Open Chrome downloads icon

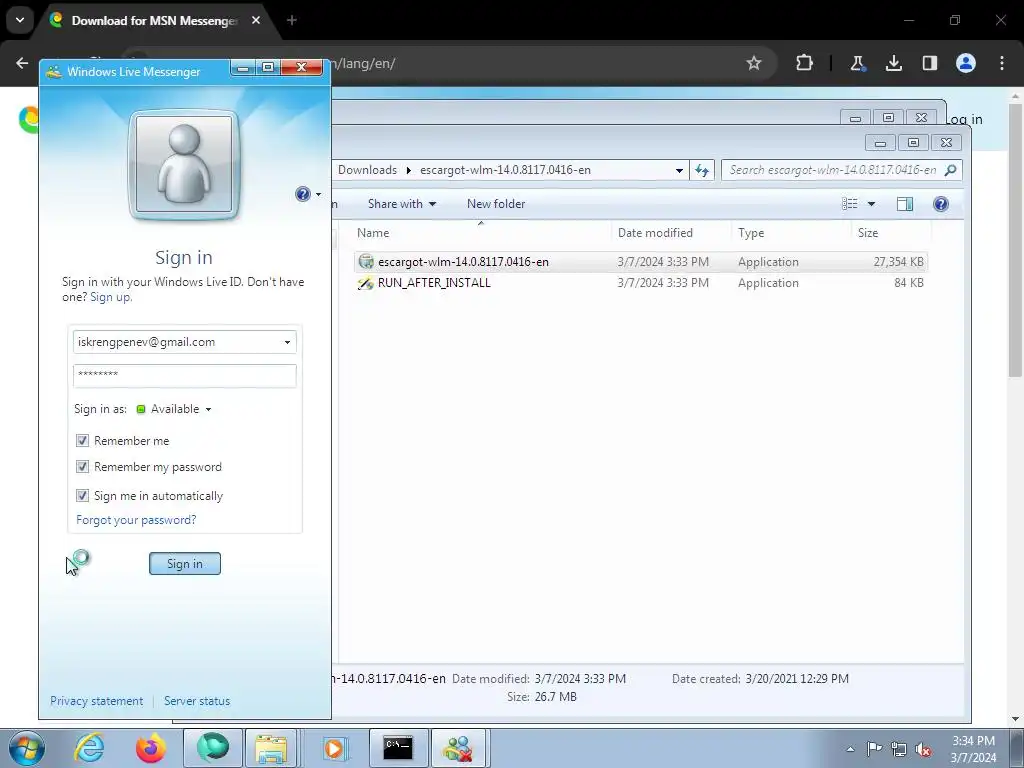(893, 63)
